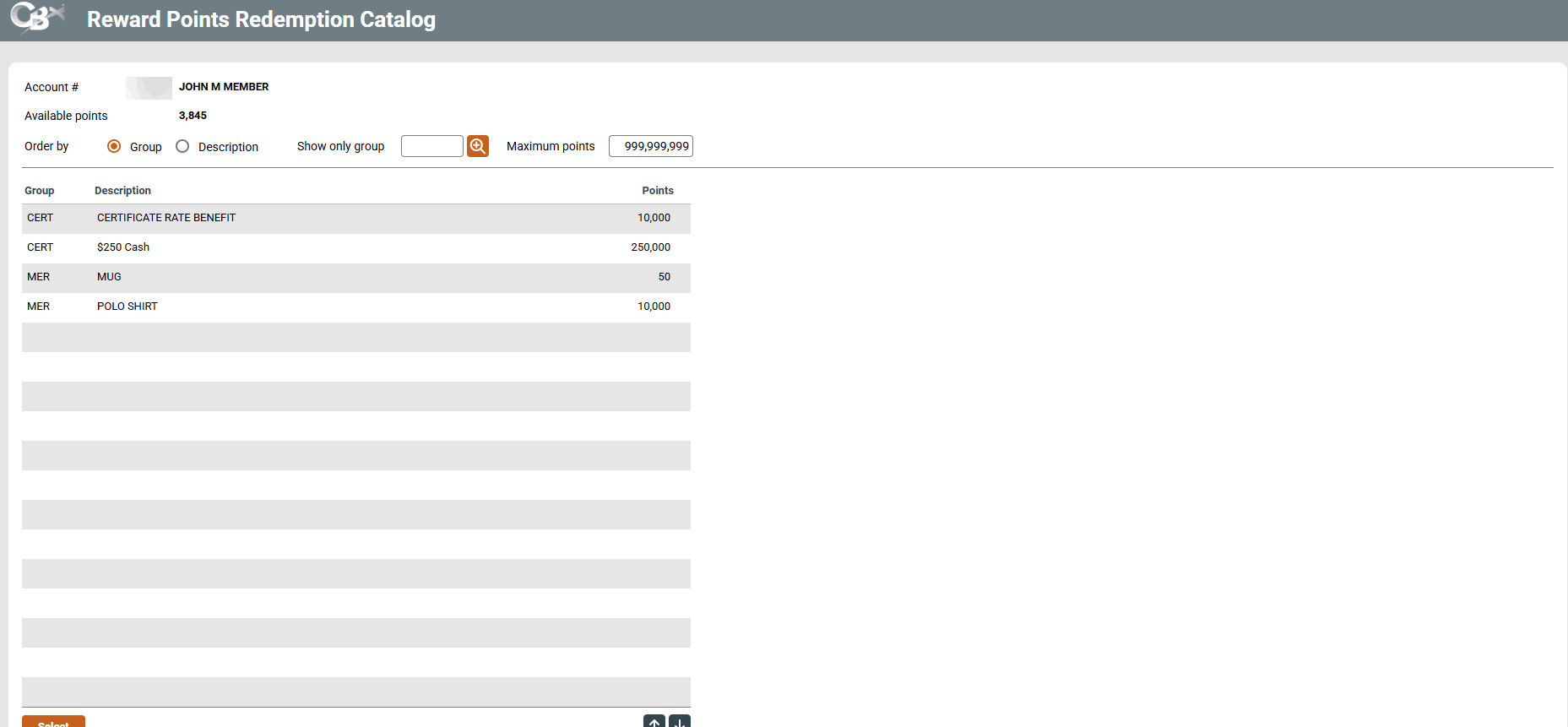Click the Group column header
Image resolution: width=1568 pixels, height=727 pixels.
coord(39,191)
